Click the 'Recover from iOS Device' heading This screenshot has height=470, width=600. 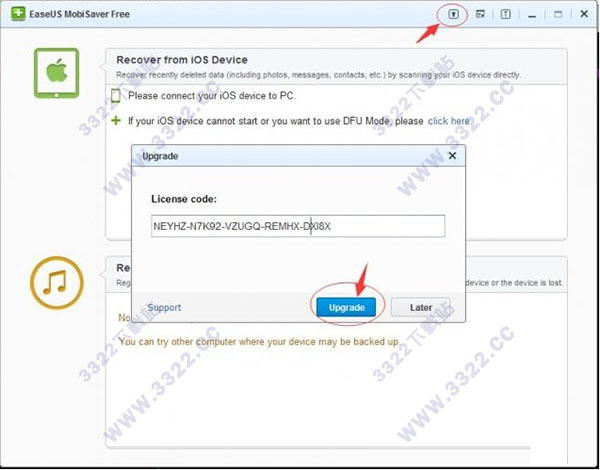(x=182, y=60)
